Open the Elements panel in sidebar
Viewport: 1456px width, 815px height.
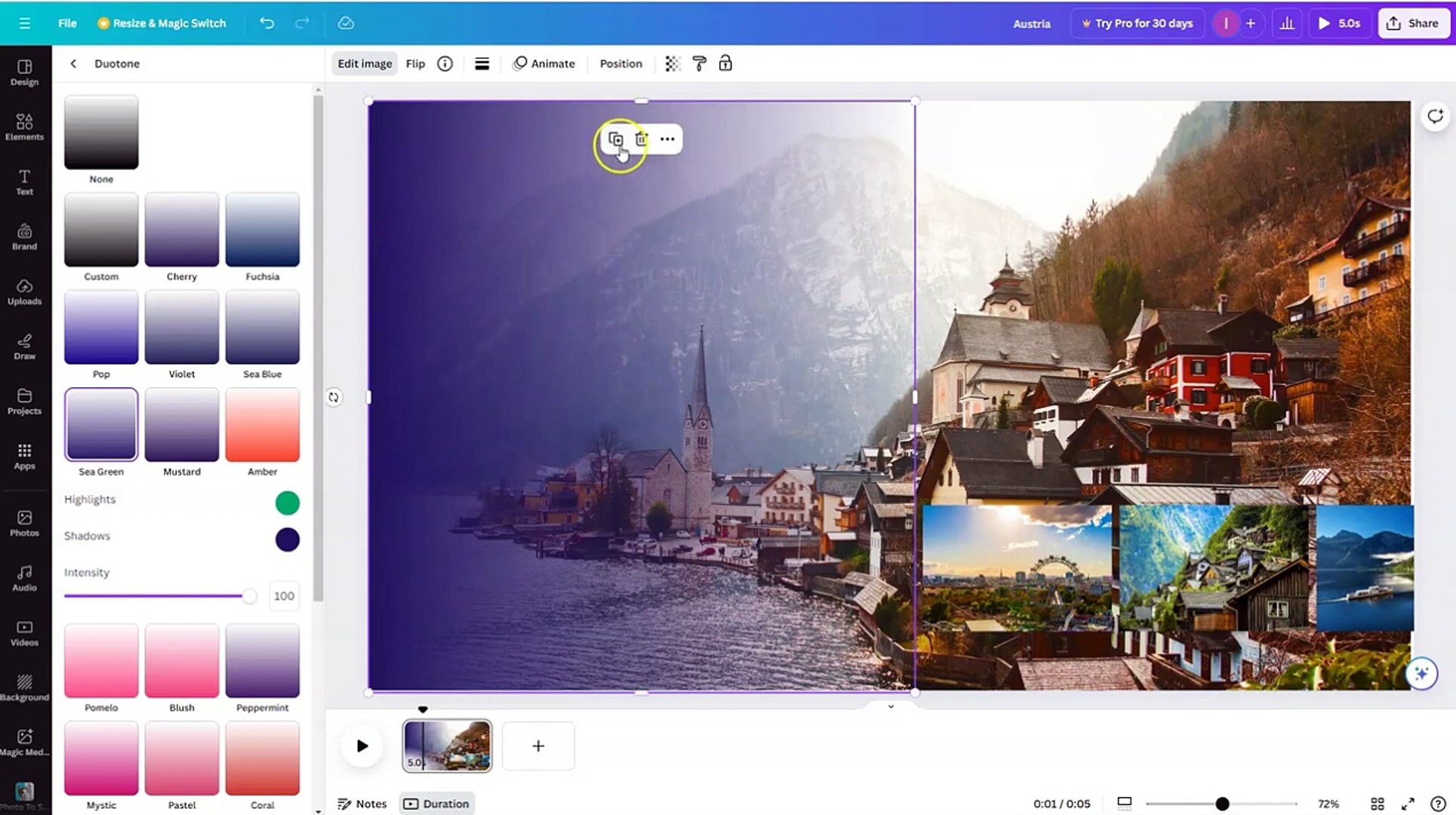pos(24,126)
